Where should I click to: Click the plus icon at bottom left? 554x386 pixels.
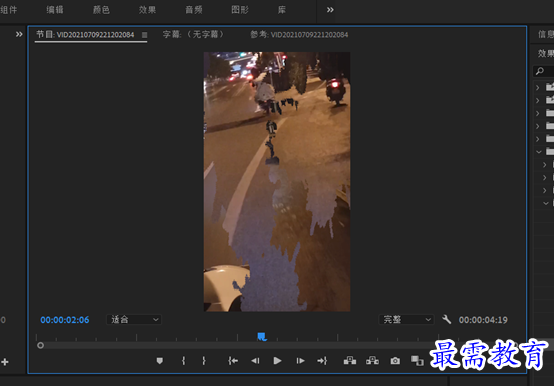5,362
